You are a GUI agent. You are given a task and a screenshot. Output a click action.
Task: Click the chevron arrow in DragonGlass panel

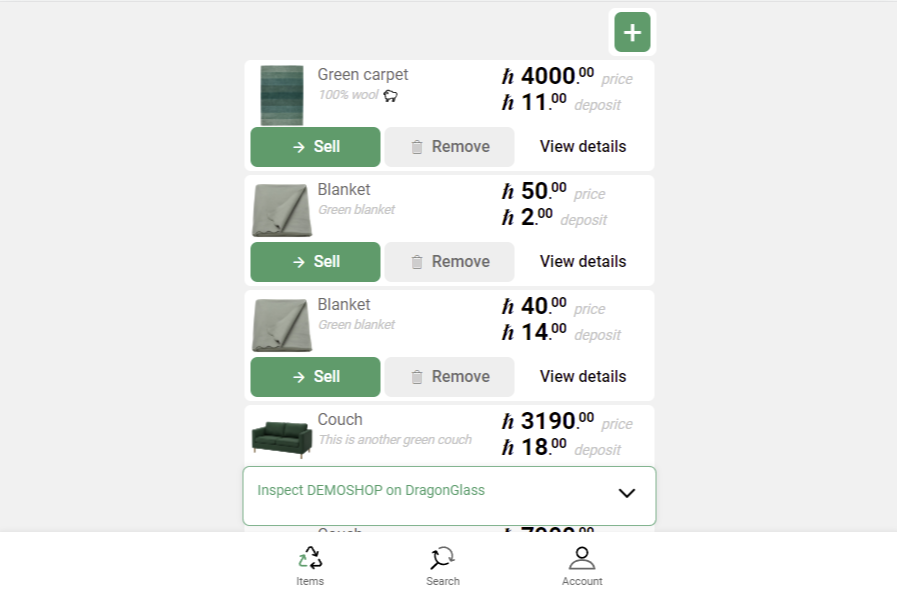[627, 493]
